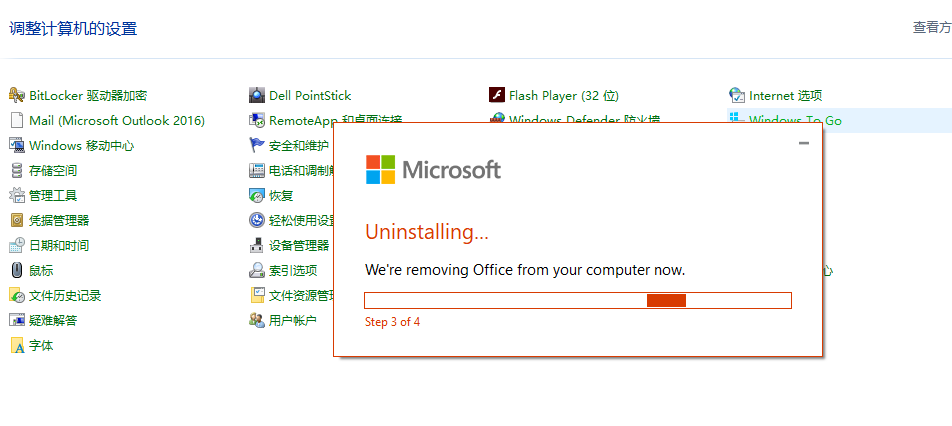
Task: Open the 鼠标 mouse icon
Action: [17, 270]
